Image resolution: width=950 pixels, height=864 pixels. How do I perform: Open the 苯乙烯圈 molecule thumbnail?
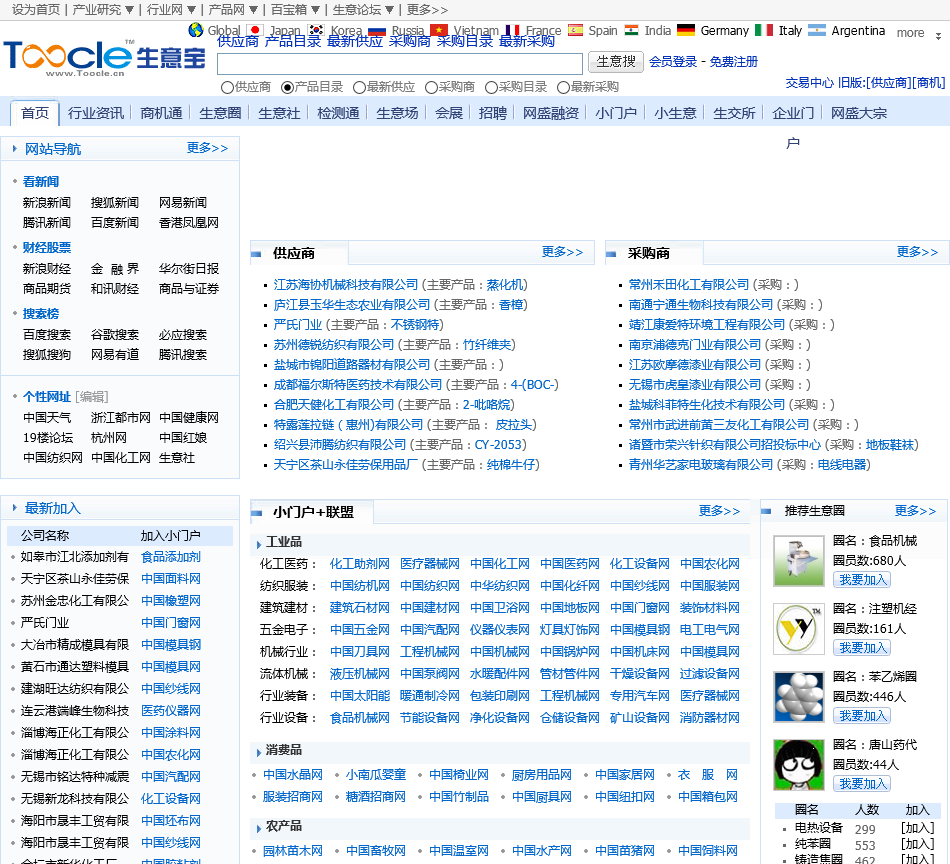(799, 697)
